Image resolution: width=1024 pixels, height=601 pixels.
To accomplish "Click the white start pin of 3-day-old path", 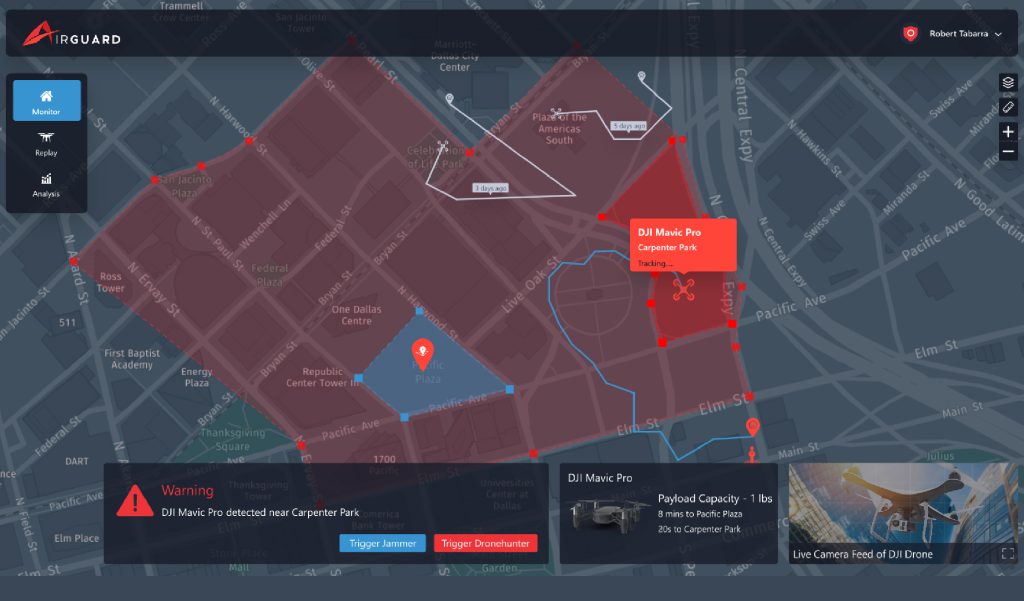I will coord(449,99).
